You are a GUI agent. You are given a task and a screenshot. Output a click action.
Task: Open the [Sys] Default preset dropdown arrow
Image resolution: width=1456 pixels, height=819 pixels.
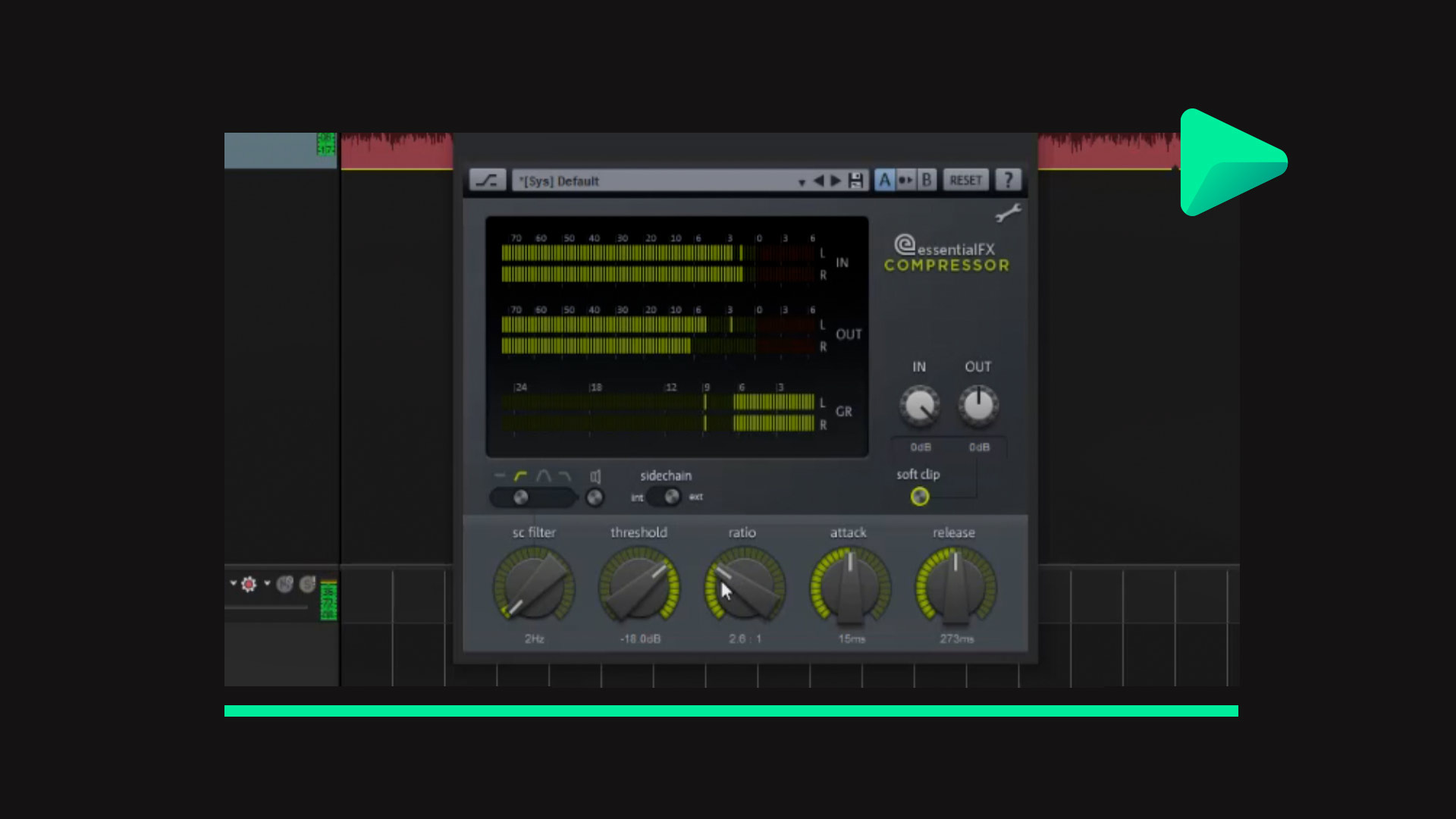coord(802,182)
